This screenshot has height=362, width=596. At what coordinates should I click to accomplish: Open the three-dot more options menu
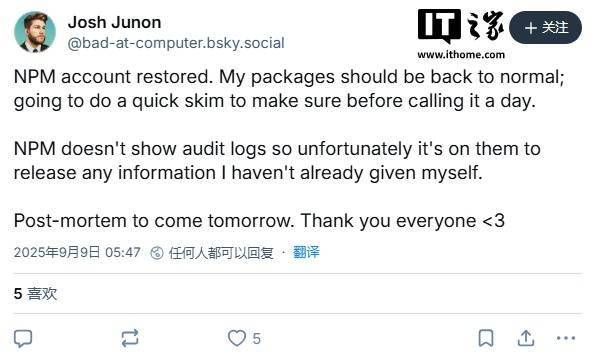566,338
